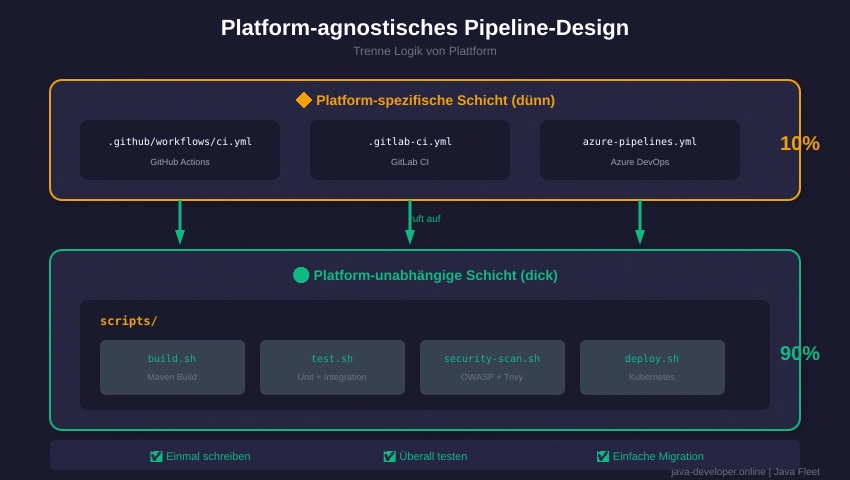Click the middle arrow labeled ruft auf
850x480 pixels.
point(410,222)
